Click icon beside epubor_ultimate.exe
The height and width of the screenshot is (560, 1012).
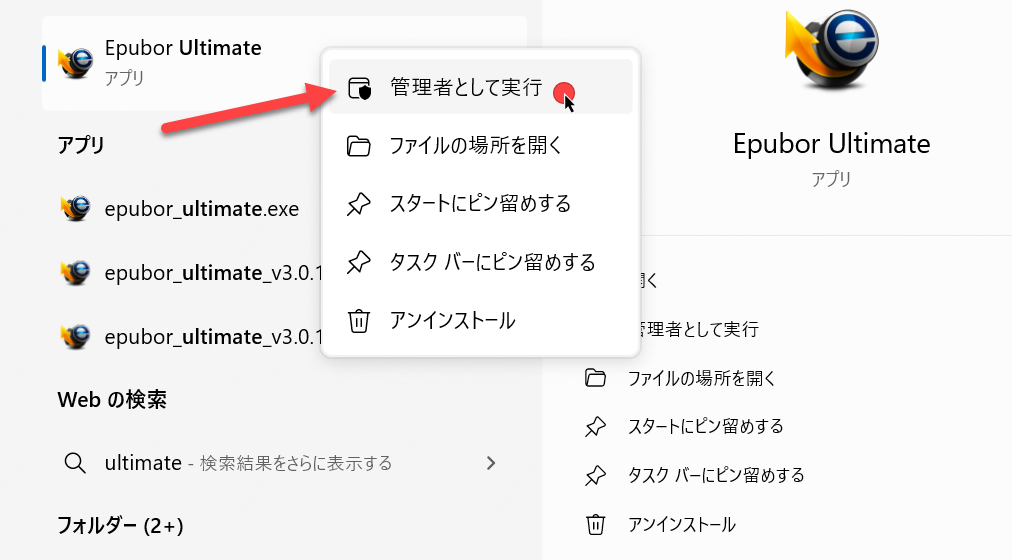[x=76, y=208]
